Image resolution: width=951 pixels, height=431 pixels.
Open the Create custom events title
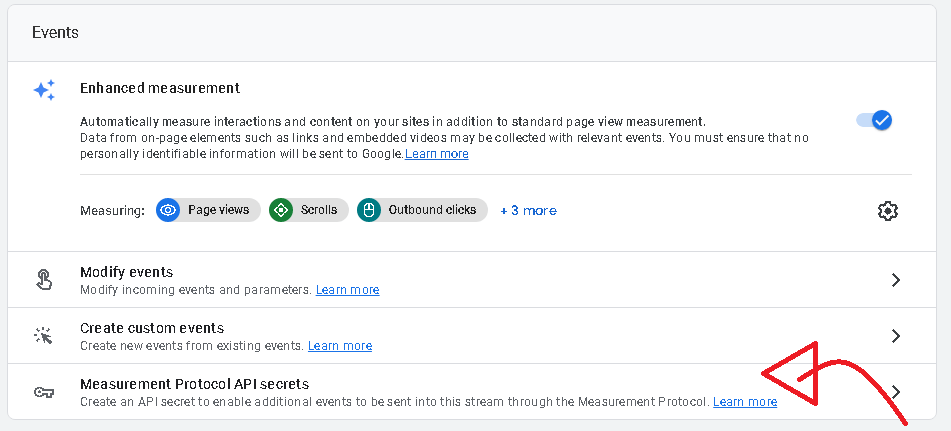point(152,328)
